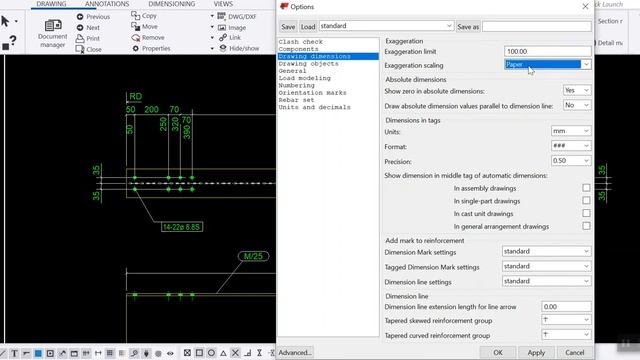Viewport: 640px width, 360px height.
Task: Open the standard settings file dropdown
Action: (x=386, y=26)
